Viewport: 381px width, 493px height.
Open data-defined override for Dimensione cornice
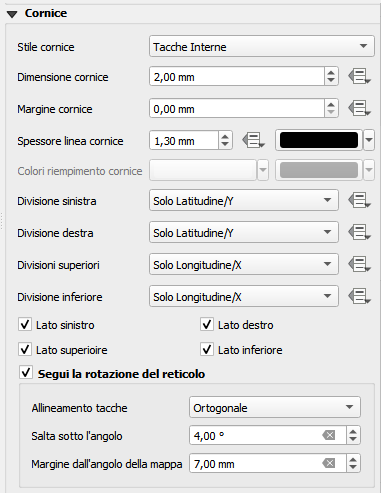click(359, 77)
